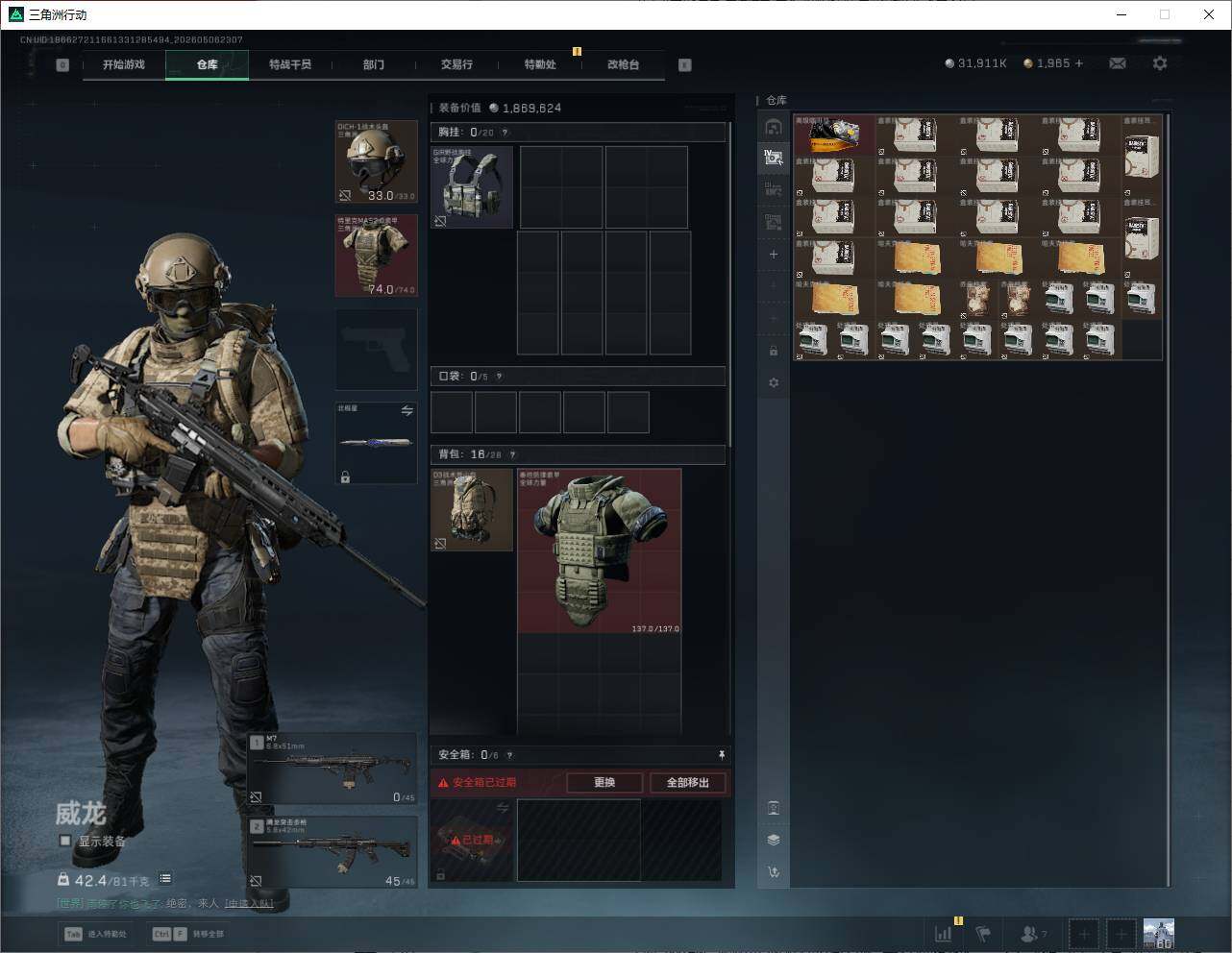
Task: Click the sort icon at warehouse sidebar bottom
Action: (774, 872)
